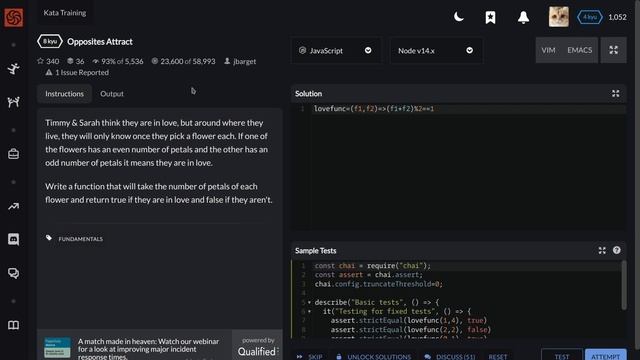Image resolution: width=640 pixels, height=360 pixels.
Task: Toggle fullscreen editor layout button
Action: 613,50
